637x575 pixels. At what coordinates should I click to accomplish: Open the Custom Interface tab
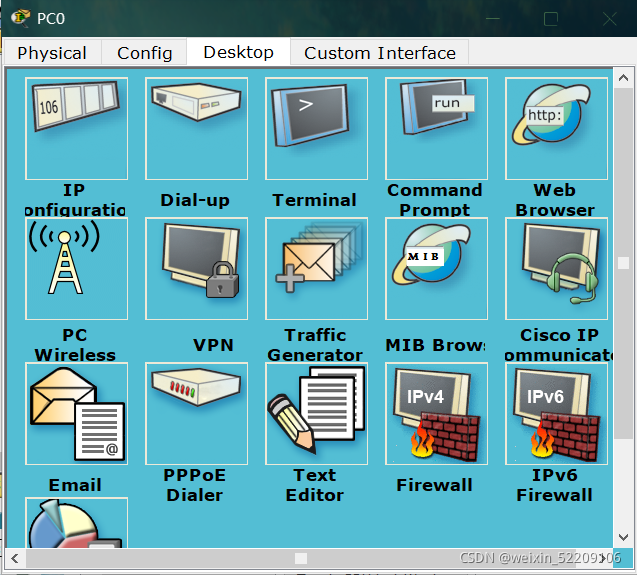[x=380, y=53]
